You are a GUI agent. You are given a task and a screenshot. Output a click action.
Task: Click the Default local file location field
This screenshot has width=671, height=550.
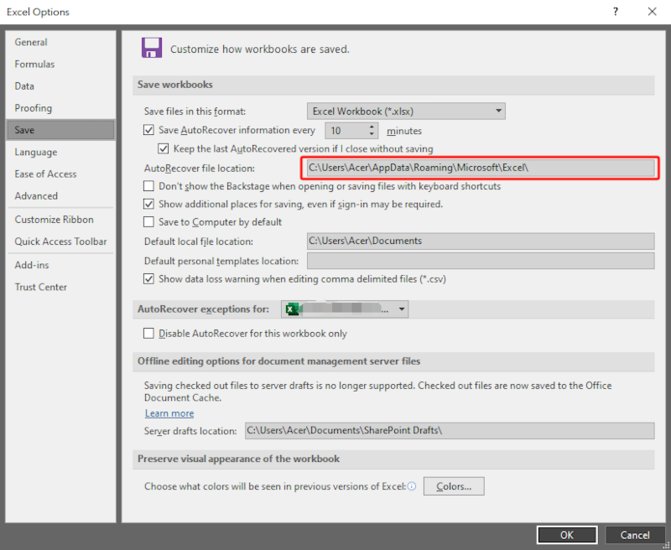(x=481, y=241)
